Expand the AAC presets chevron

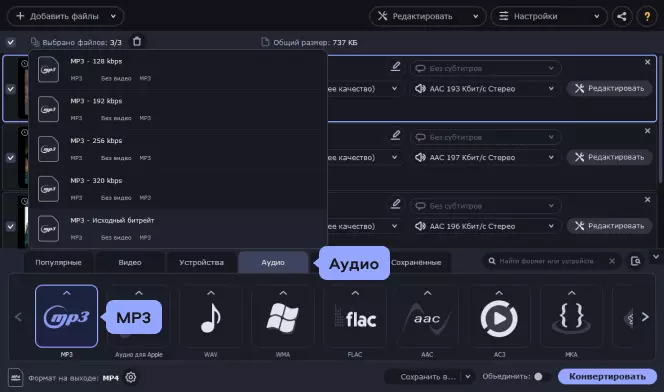click(427, 293)
